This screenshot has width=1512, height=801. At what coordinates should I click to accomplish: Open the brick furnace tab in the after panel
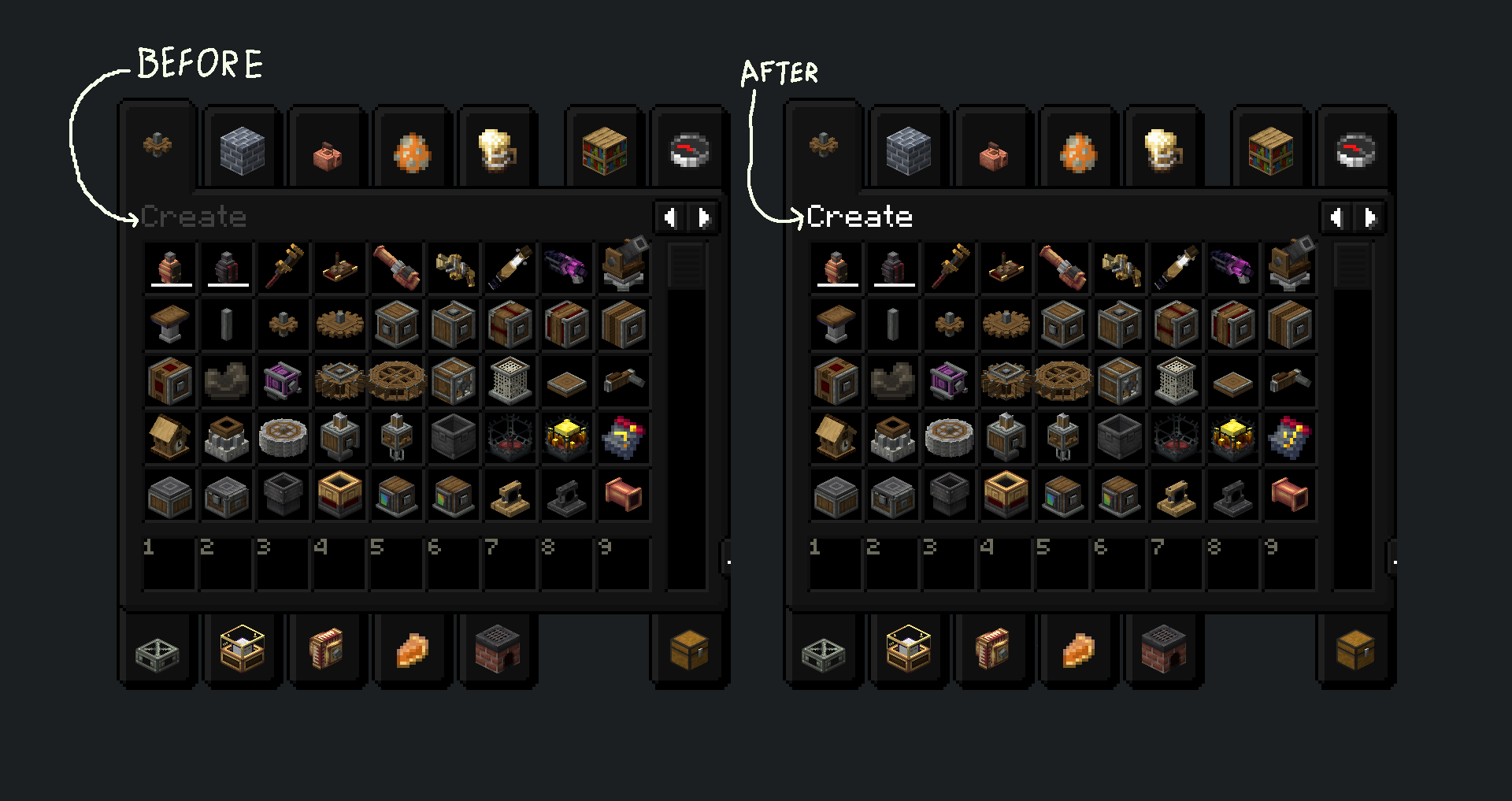point(1163,651)
